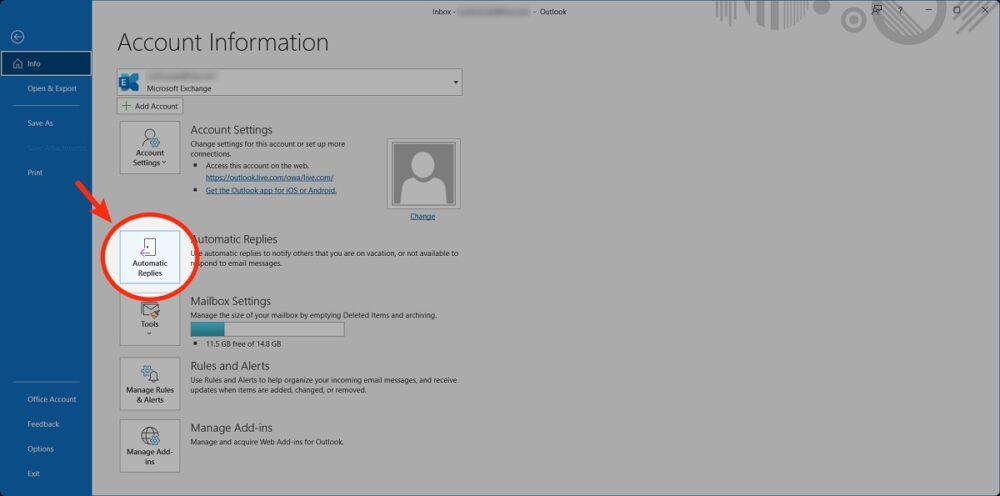1000x496 pixels.
Task: Select Save As in the sidebar
Action: [41, 123]
